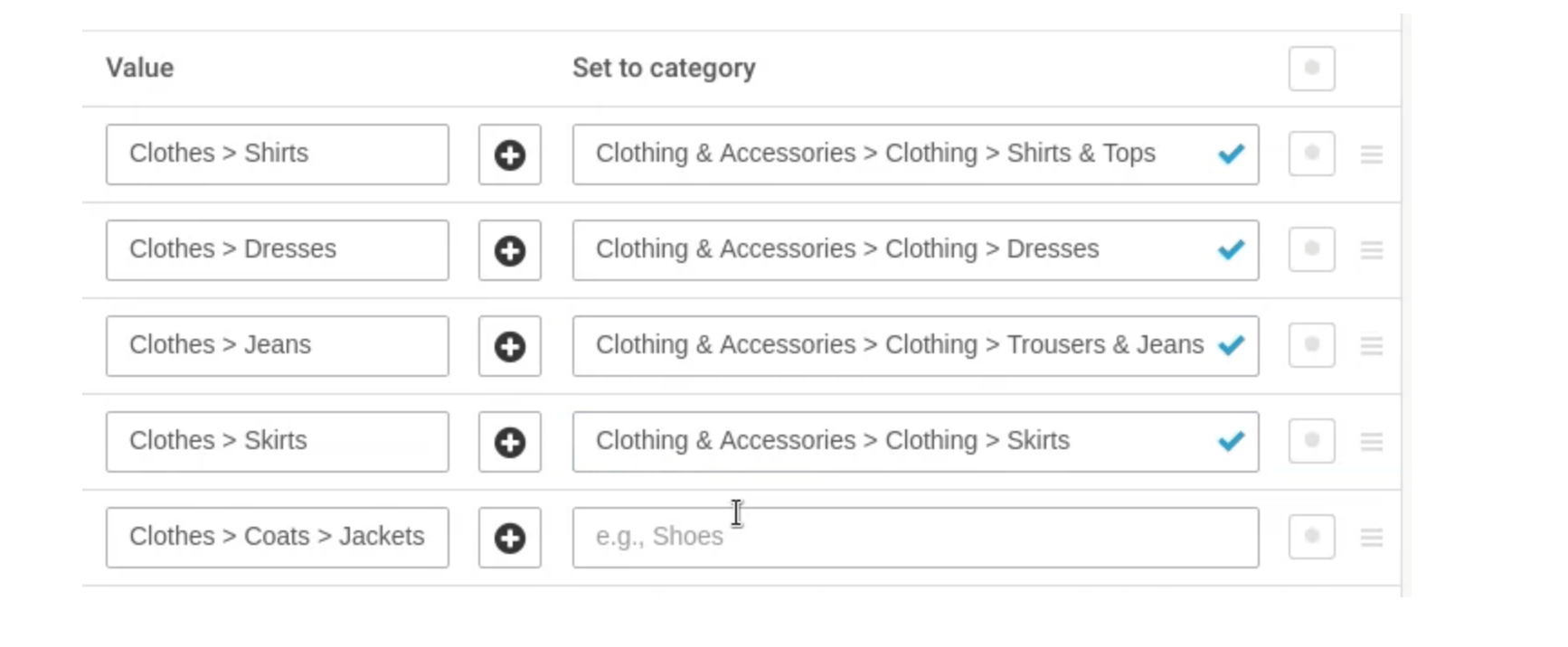
Task: Select the radio button for the Skirts row
Action: (1312, 442)
